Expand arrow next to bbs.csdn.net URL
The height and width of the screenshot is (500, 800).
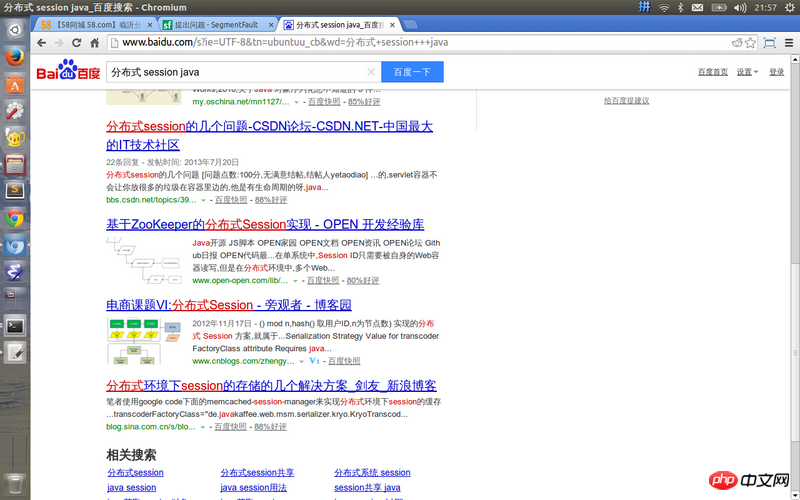(203, 200)
